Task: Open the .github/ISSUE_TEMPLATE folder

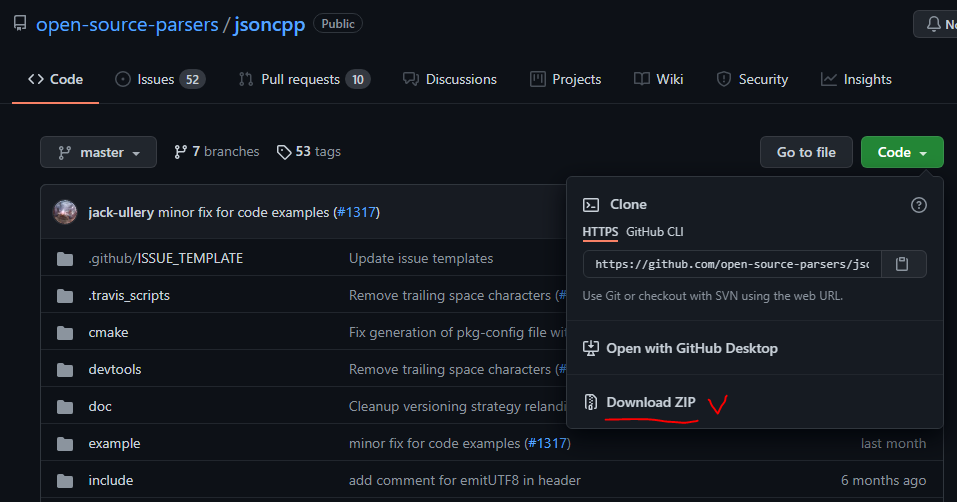Action: [165, 259]
